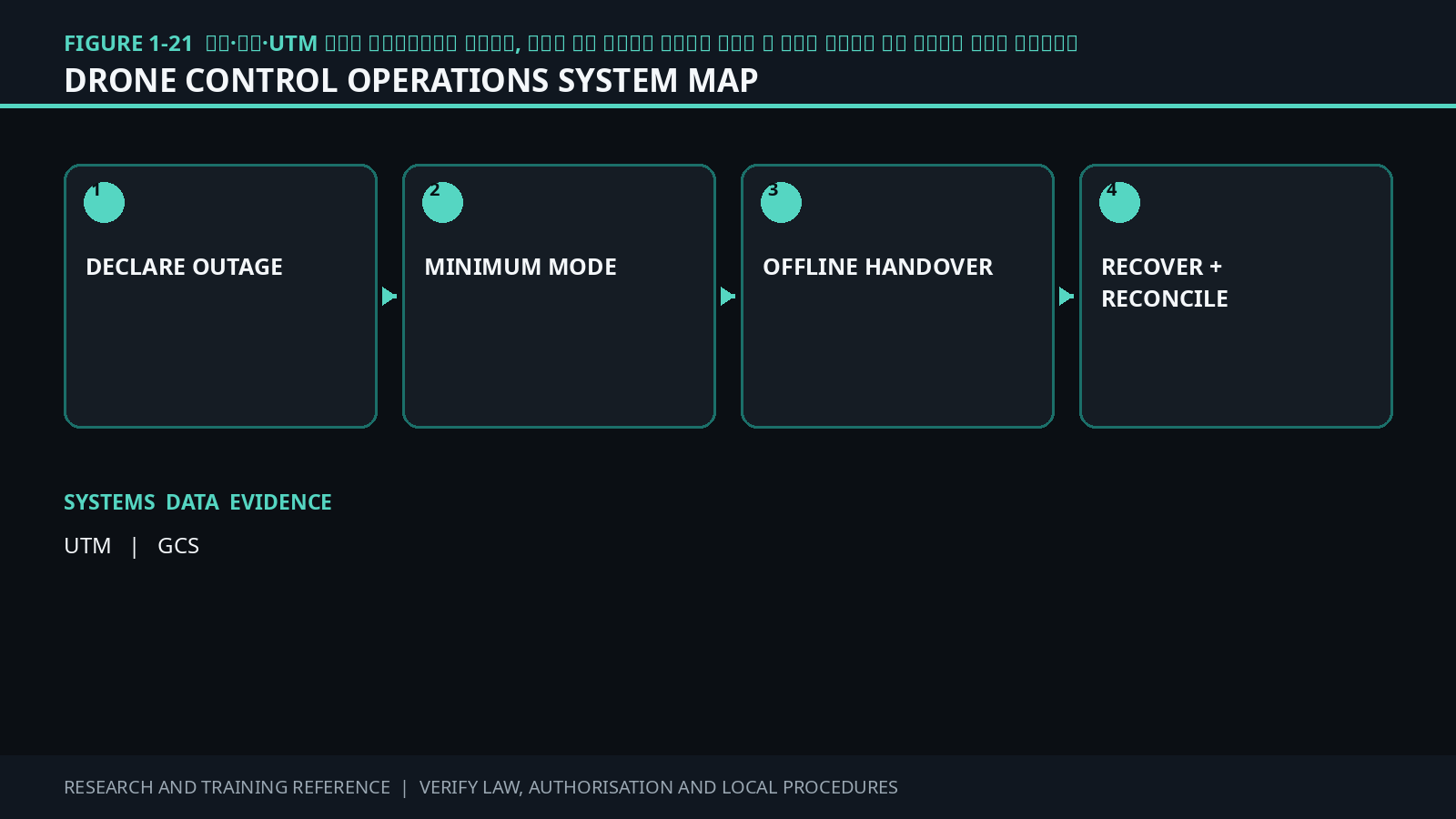
Task: Click the GCS system entry
Action: 178,546
